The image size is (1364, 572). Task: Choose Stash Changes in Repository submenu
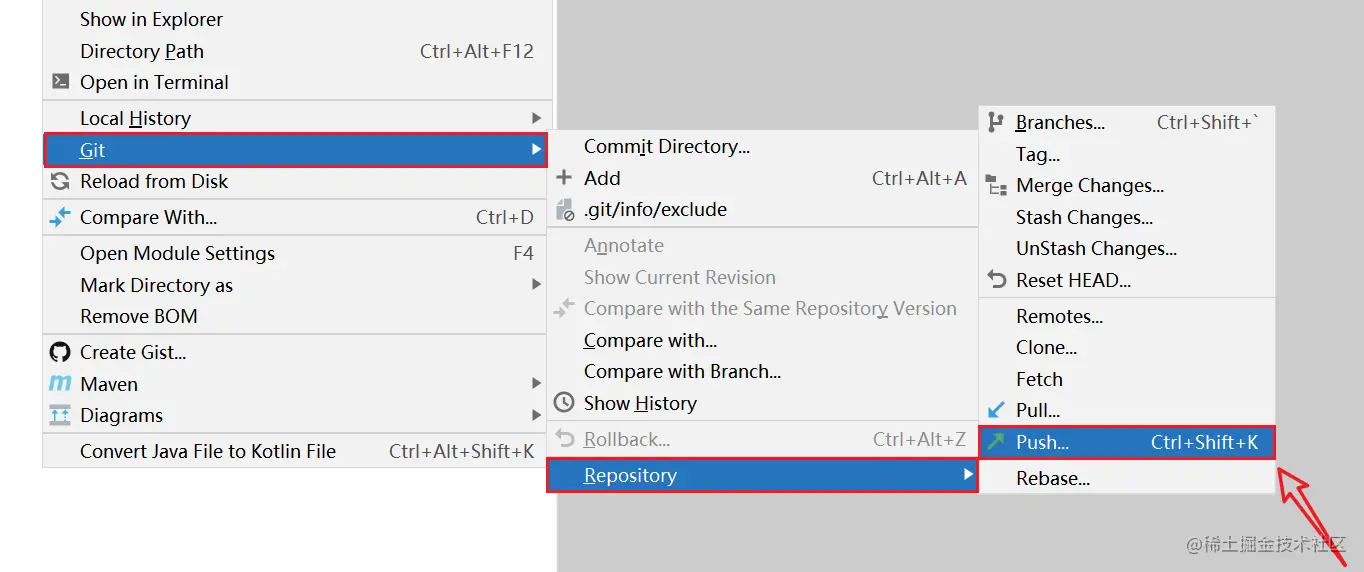pyautogui.click(x=1084, y=217)
